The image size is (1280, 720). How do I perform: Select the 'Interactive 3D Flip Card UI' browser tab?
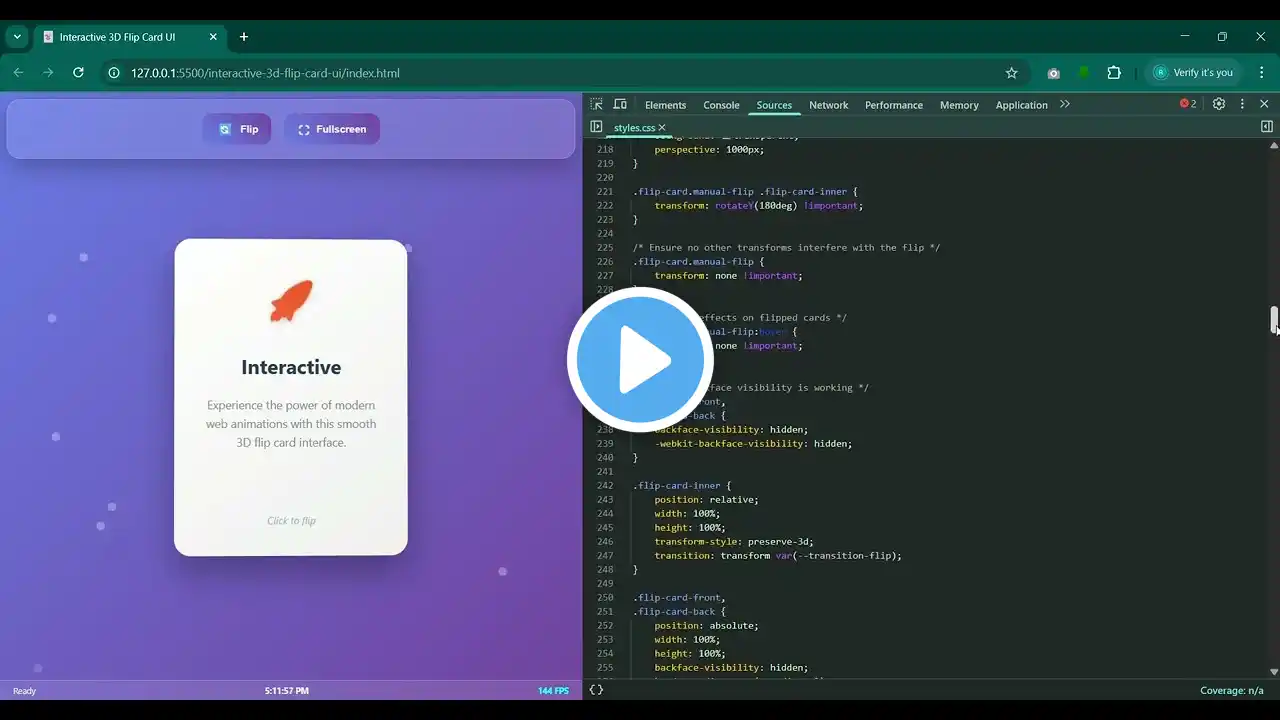[x=130, y=37]
